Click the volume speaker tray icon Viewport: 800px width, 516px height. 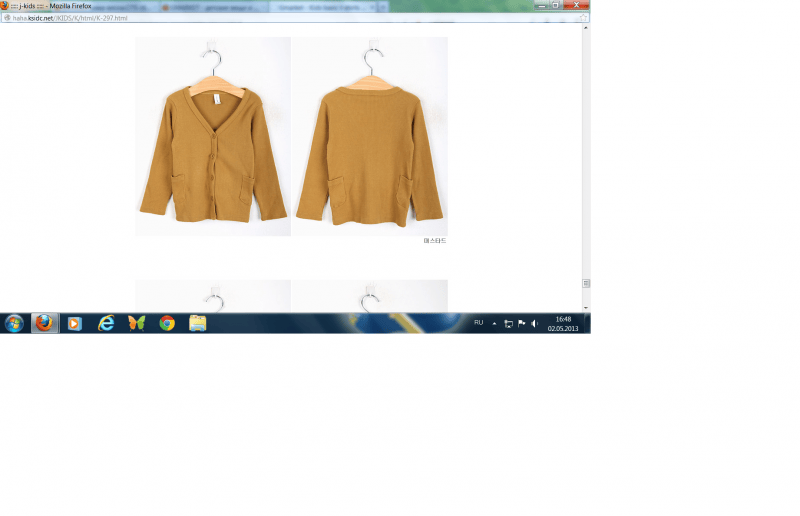(x=534, y=324)
